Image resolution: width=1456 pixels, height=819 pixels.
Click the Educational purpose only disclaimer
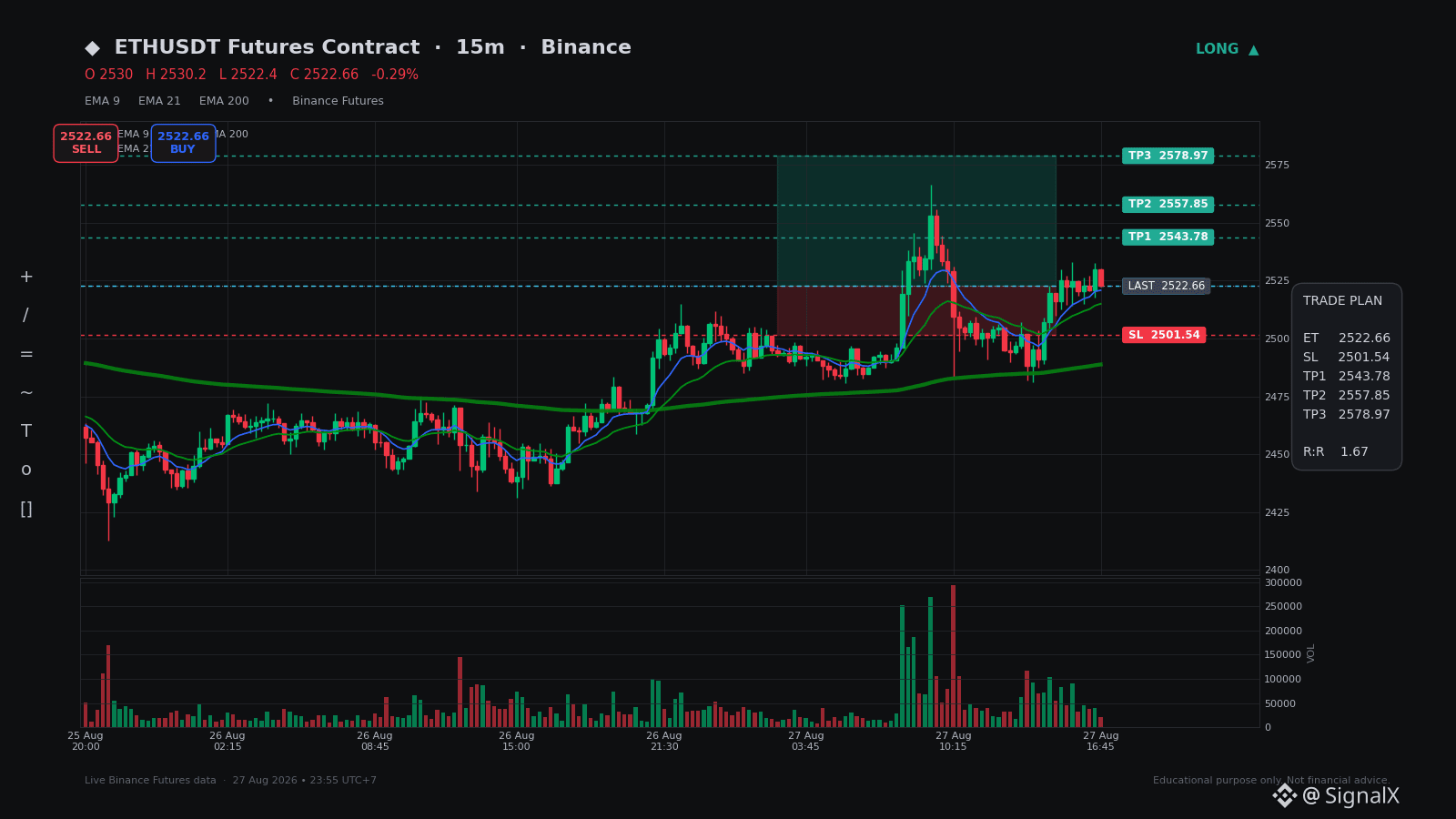pos(1272,781)
